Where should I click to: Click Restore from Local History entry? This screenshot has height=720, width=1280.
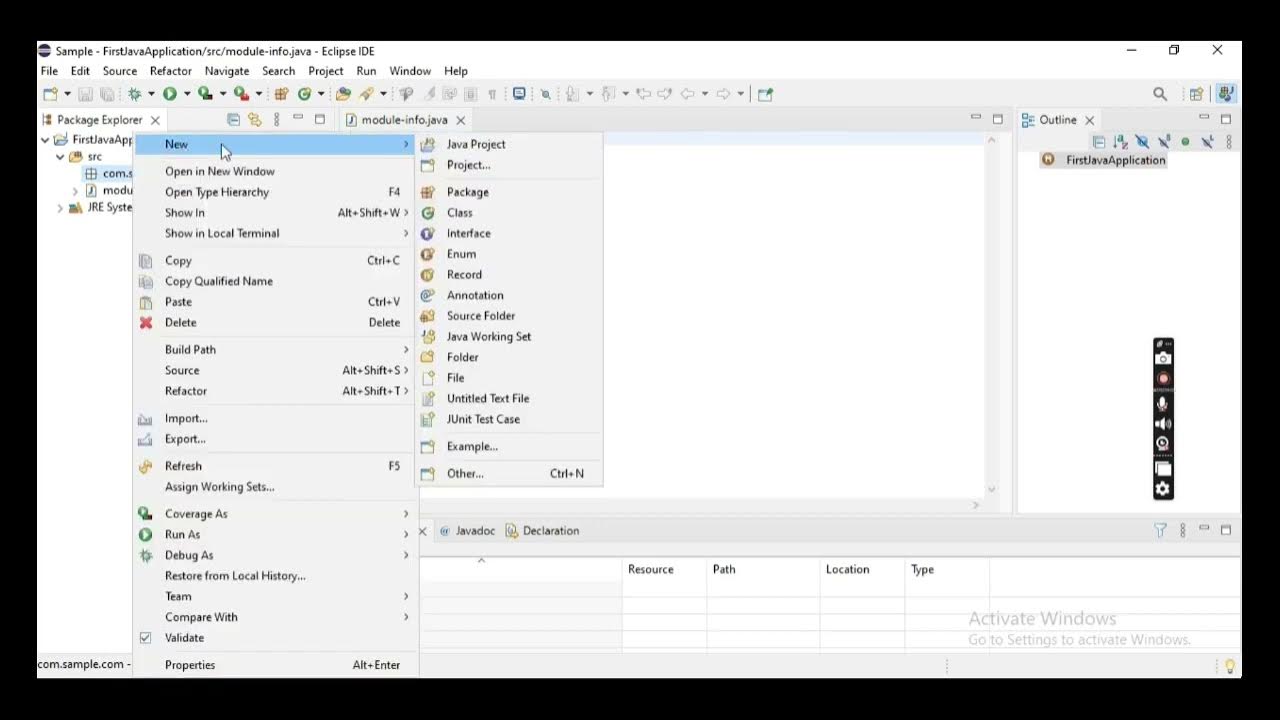click(275, 576)
